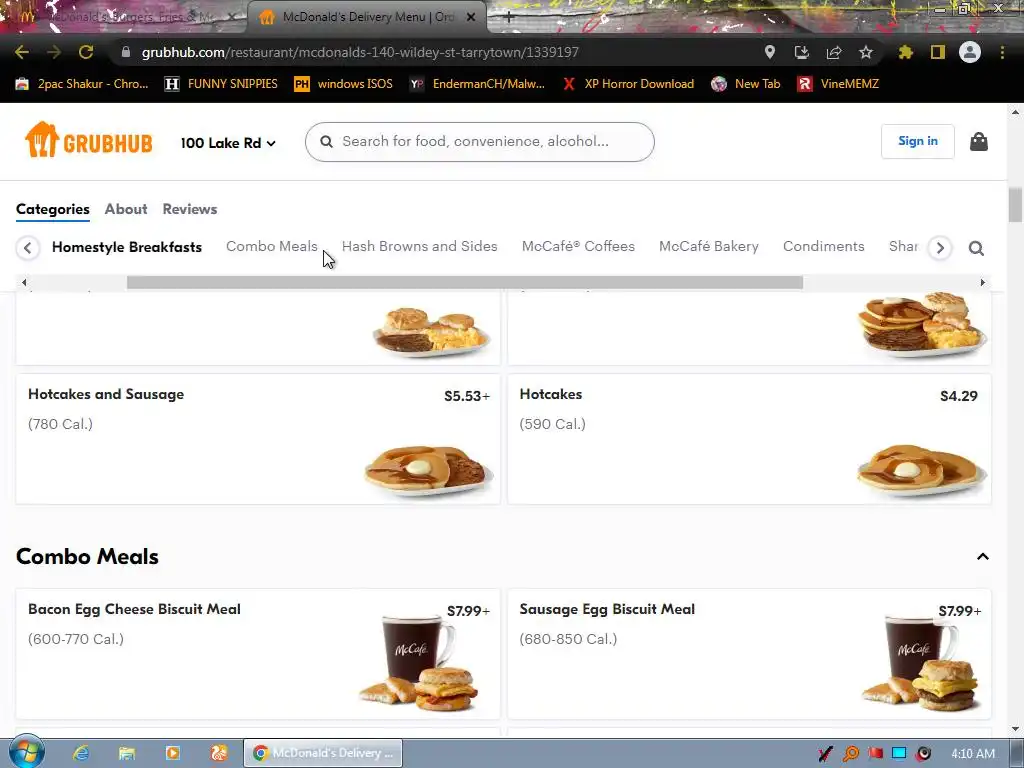The image size is (1024, 768).
Task: Open New Tab bookmark
Action: click(x=746, y=84)
